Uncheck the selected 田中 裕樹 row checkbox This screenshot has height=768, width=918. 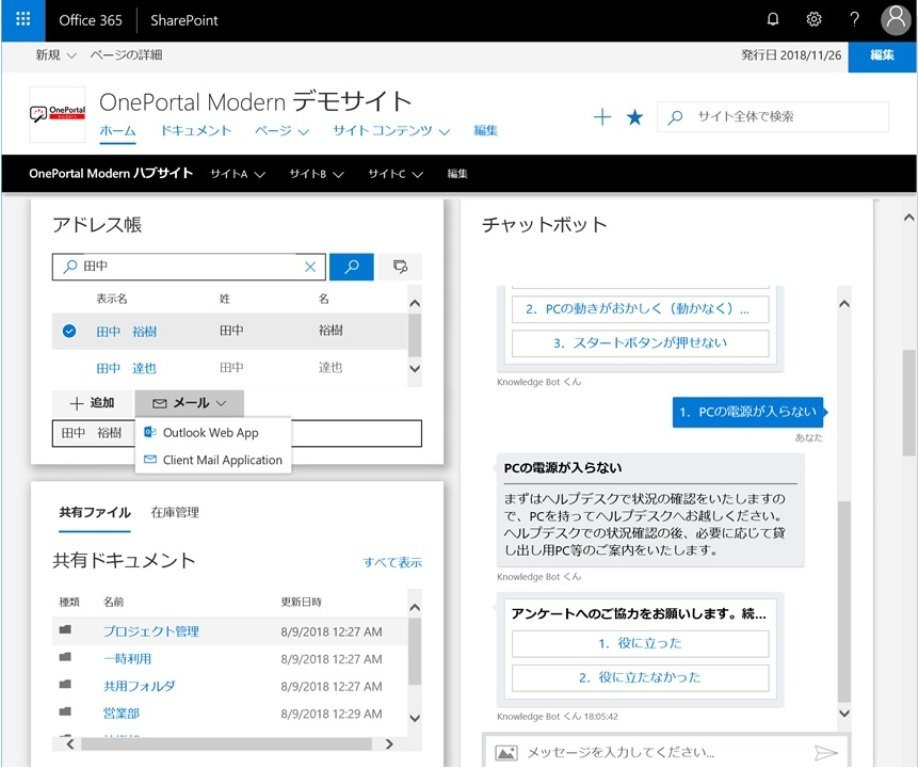[69, 331]
